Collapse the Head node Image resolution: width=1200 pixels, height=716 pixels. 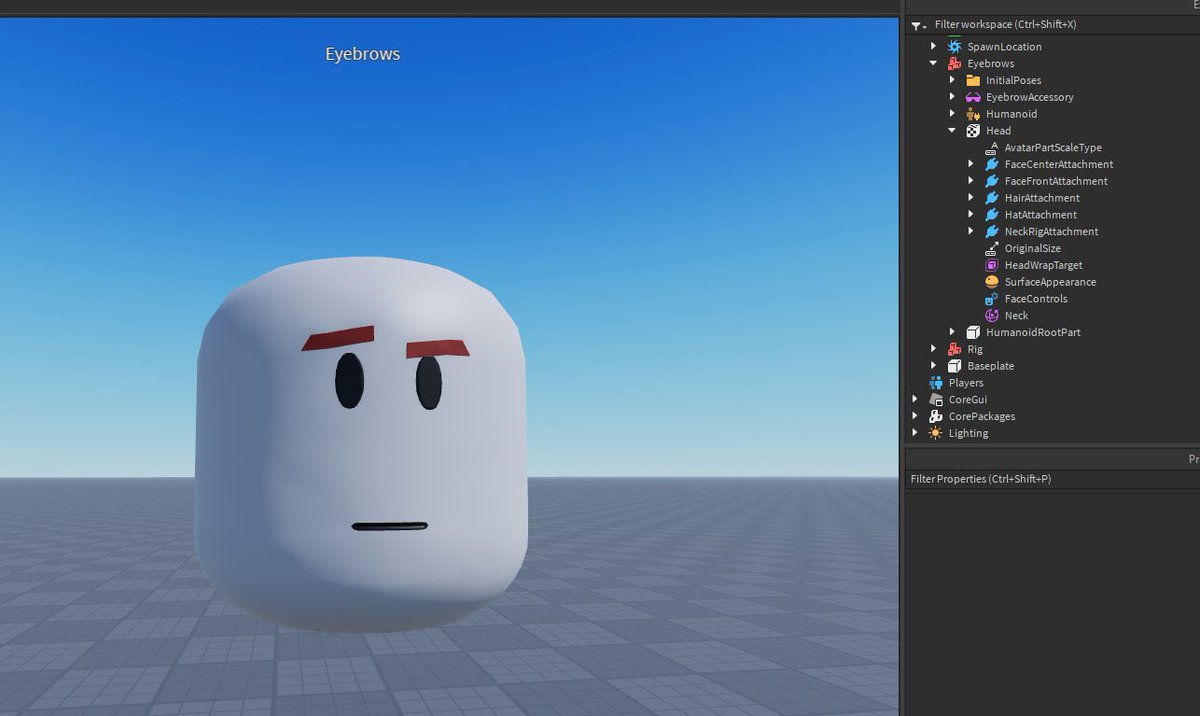(953, 131)
